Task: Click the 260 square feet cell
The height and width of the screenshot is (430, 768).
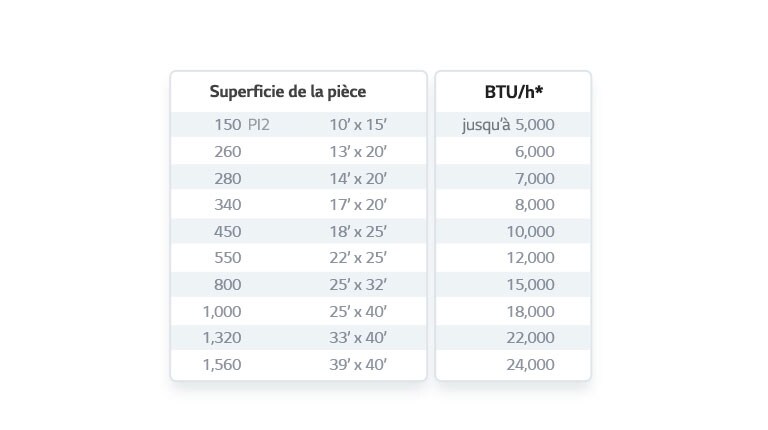Action: point(228,152)
